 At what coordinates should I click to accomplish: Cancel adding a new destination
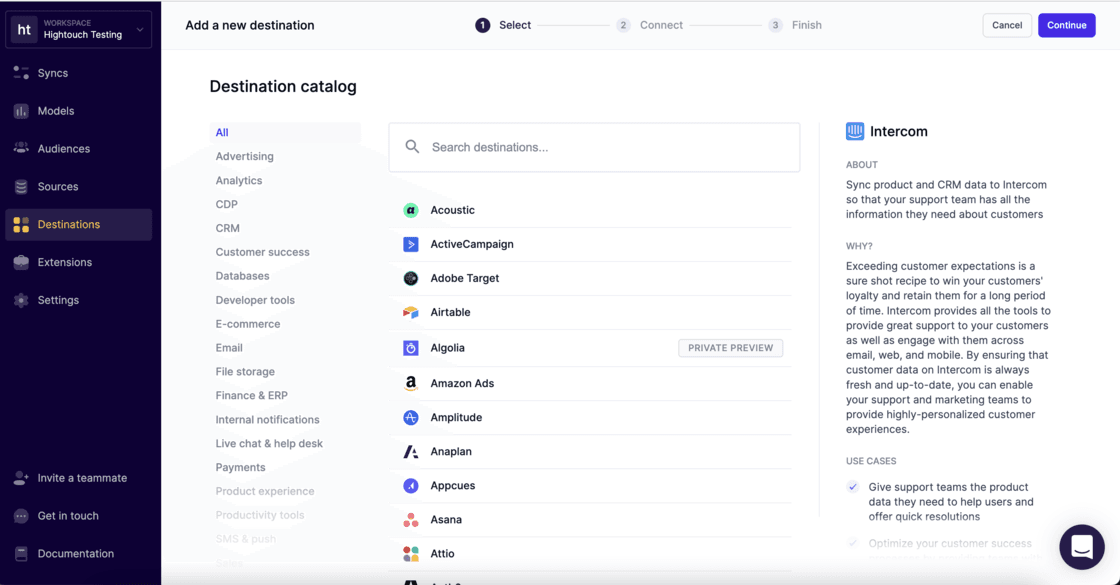click(x=1007, y=25)
